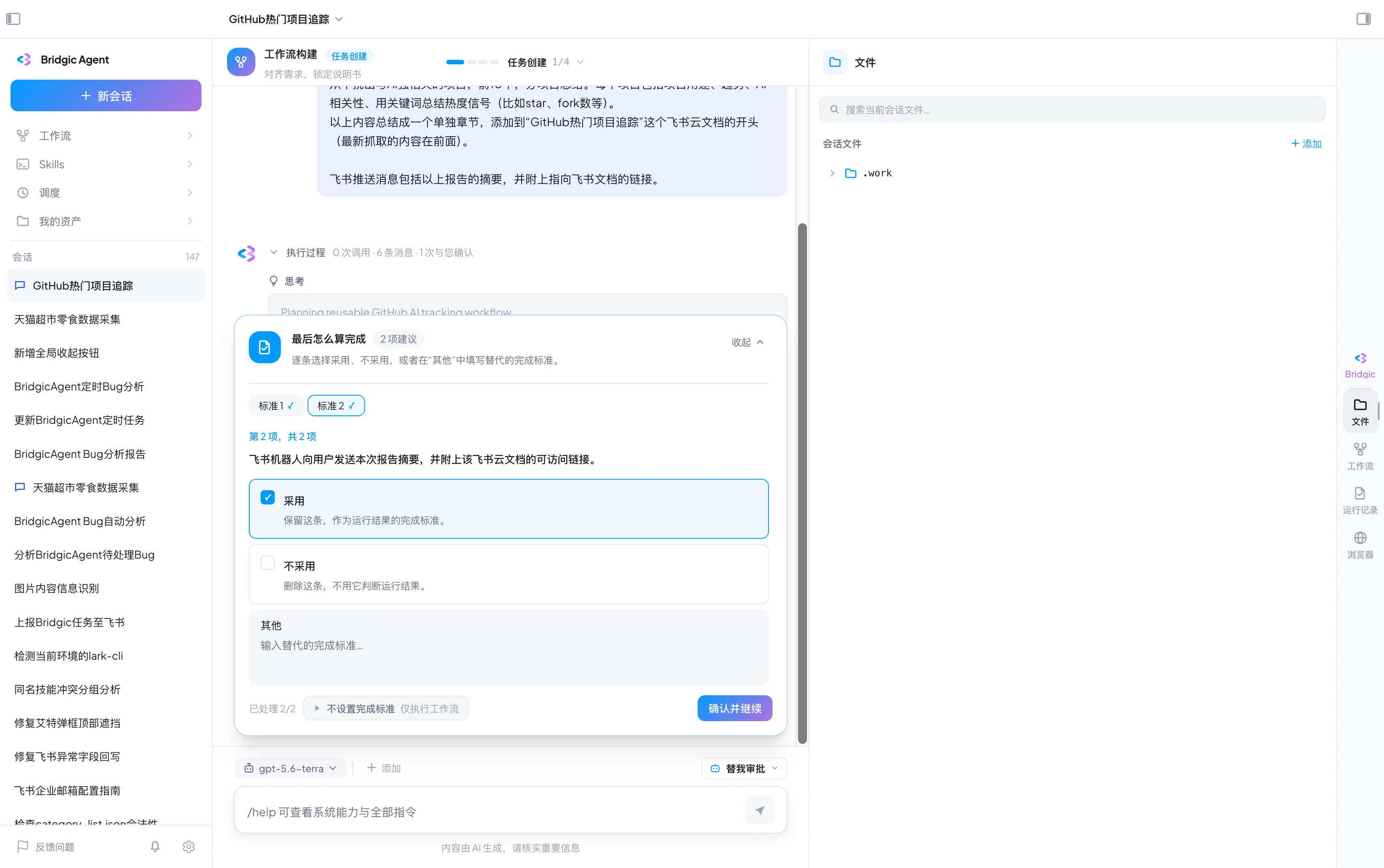Click 确认并继续 button

click(x=734, y=708)
